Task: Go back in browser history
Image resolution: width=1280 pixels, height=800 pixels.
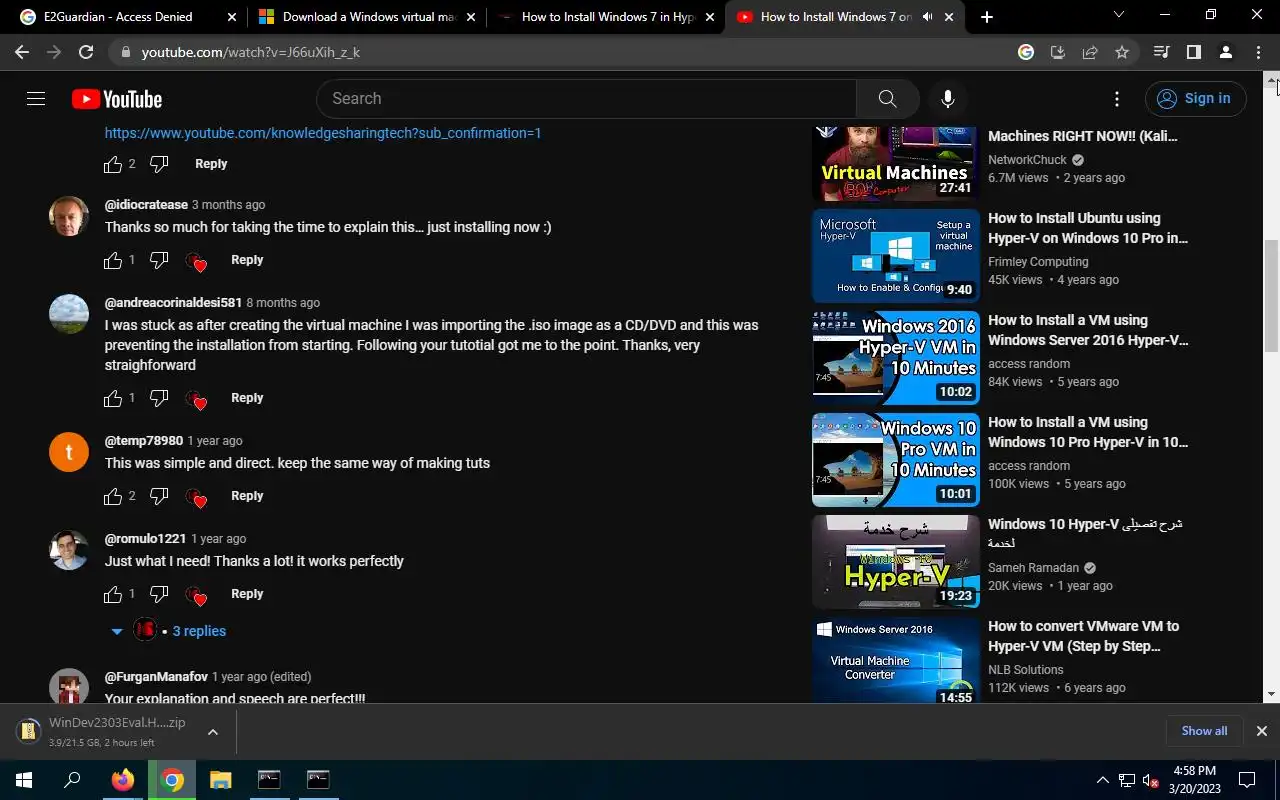Action: pos(22,52)
